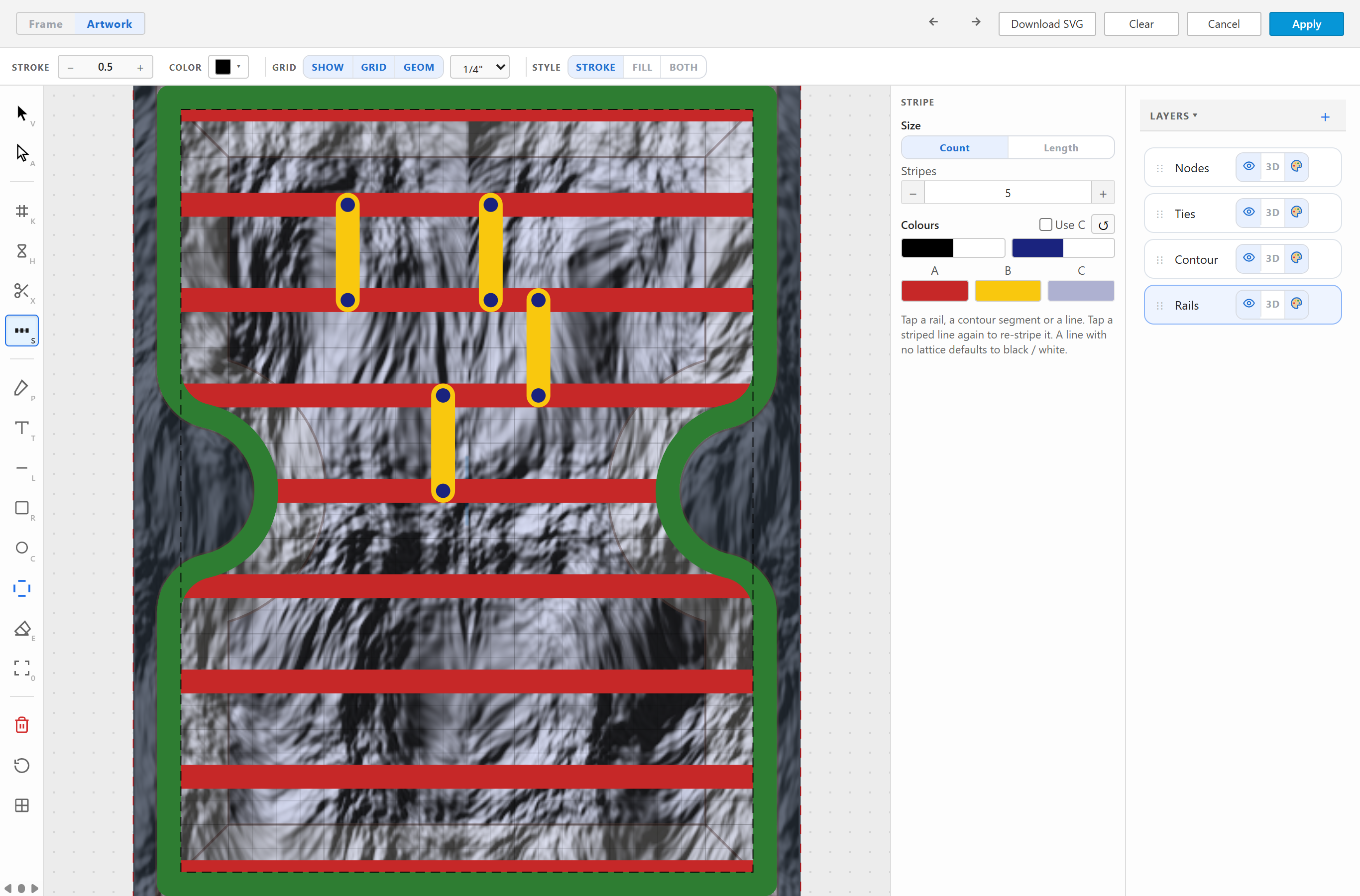Select the Selection arrow tool
Screen dimensions: 1360x896
coord(22,113)
